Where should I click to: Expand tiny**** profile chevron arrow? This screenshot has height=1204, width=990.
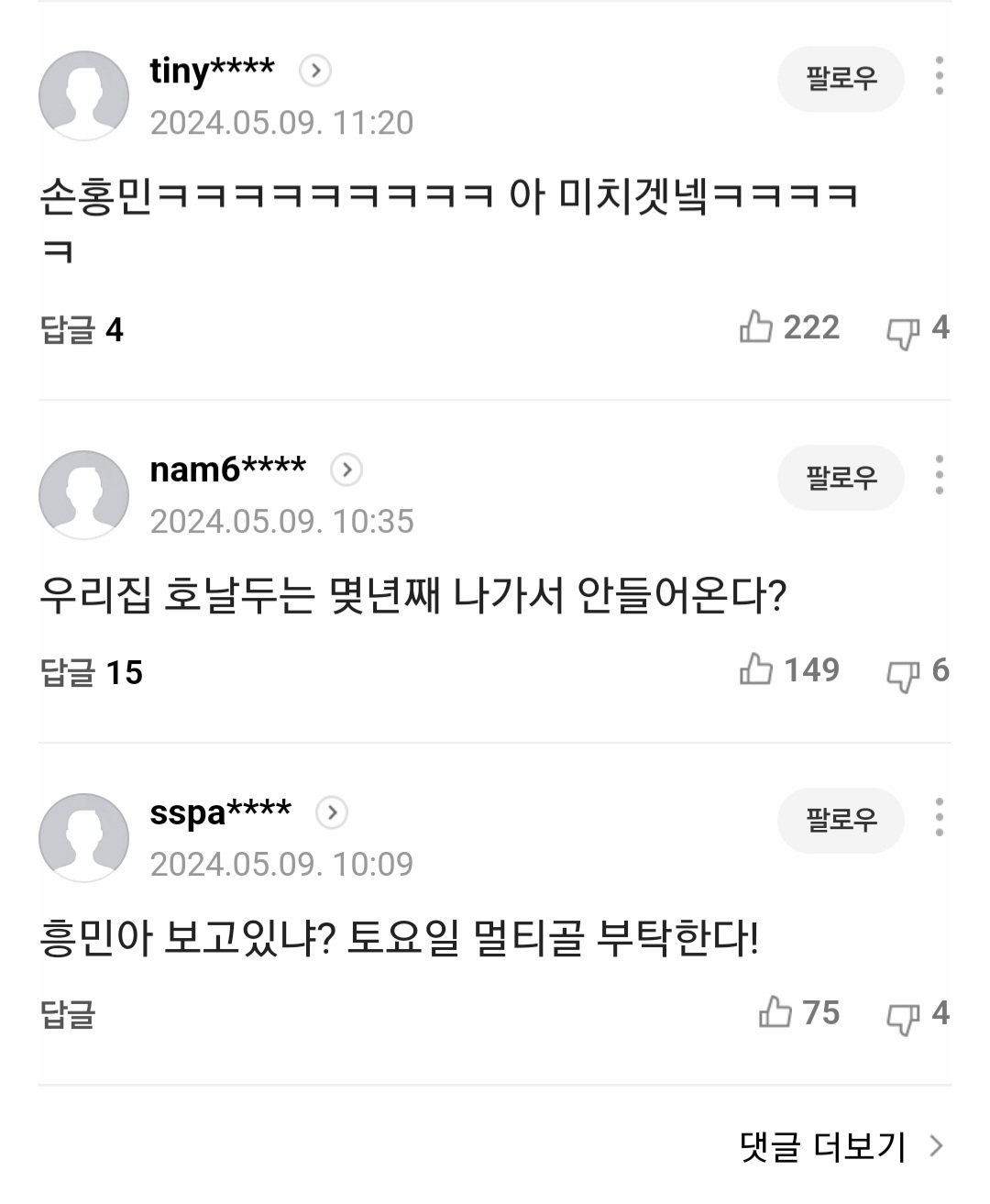pyautogui.click(x=315, y=71)
